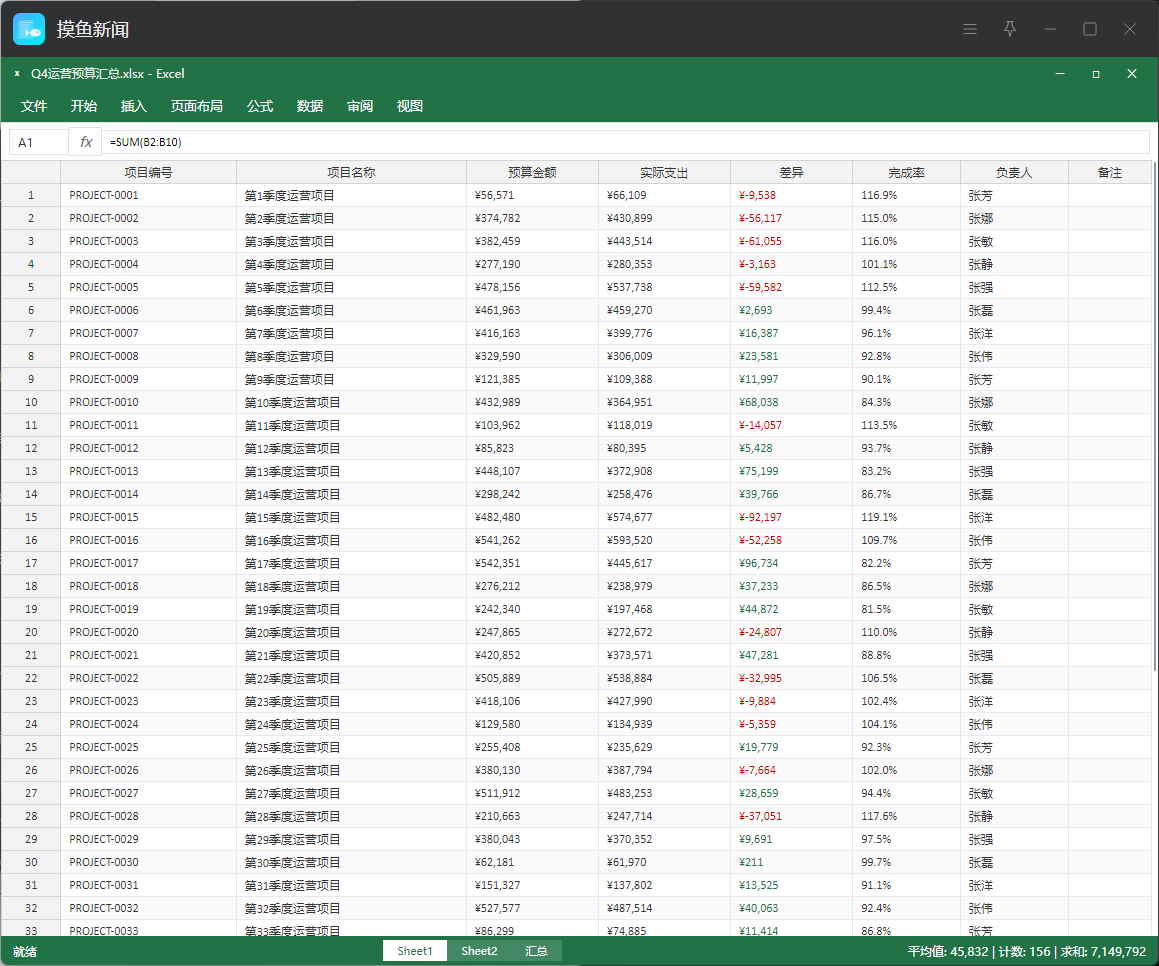Open the 页面布局 menu
The image size is (1159, 966).
[x=197, y=106]
